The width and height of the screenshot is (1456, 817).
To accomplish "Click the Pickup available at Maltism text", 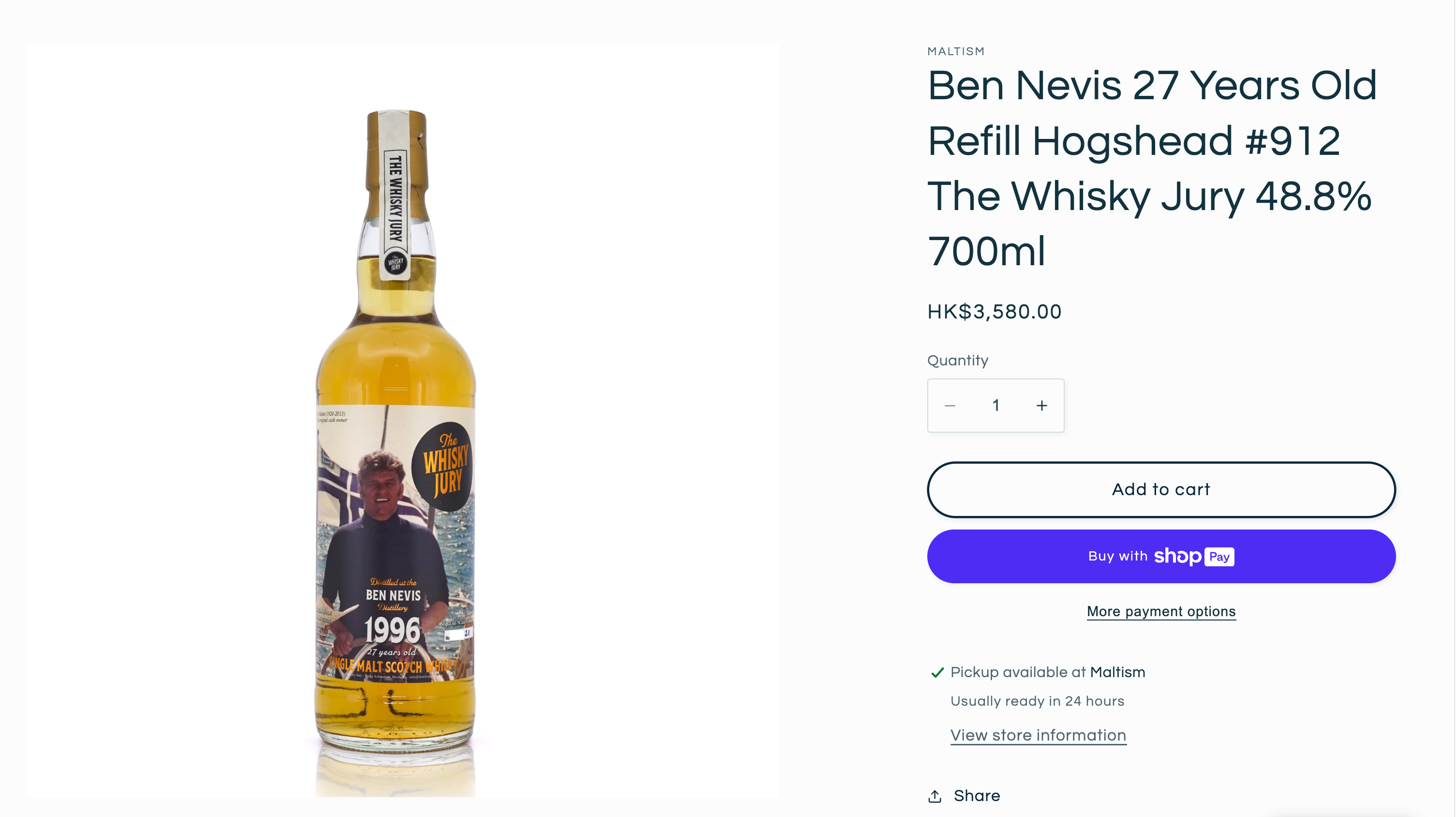I will click(x=1047, y=672).
